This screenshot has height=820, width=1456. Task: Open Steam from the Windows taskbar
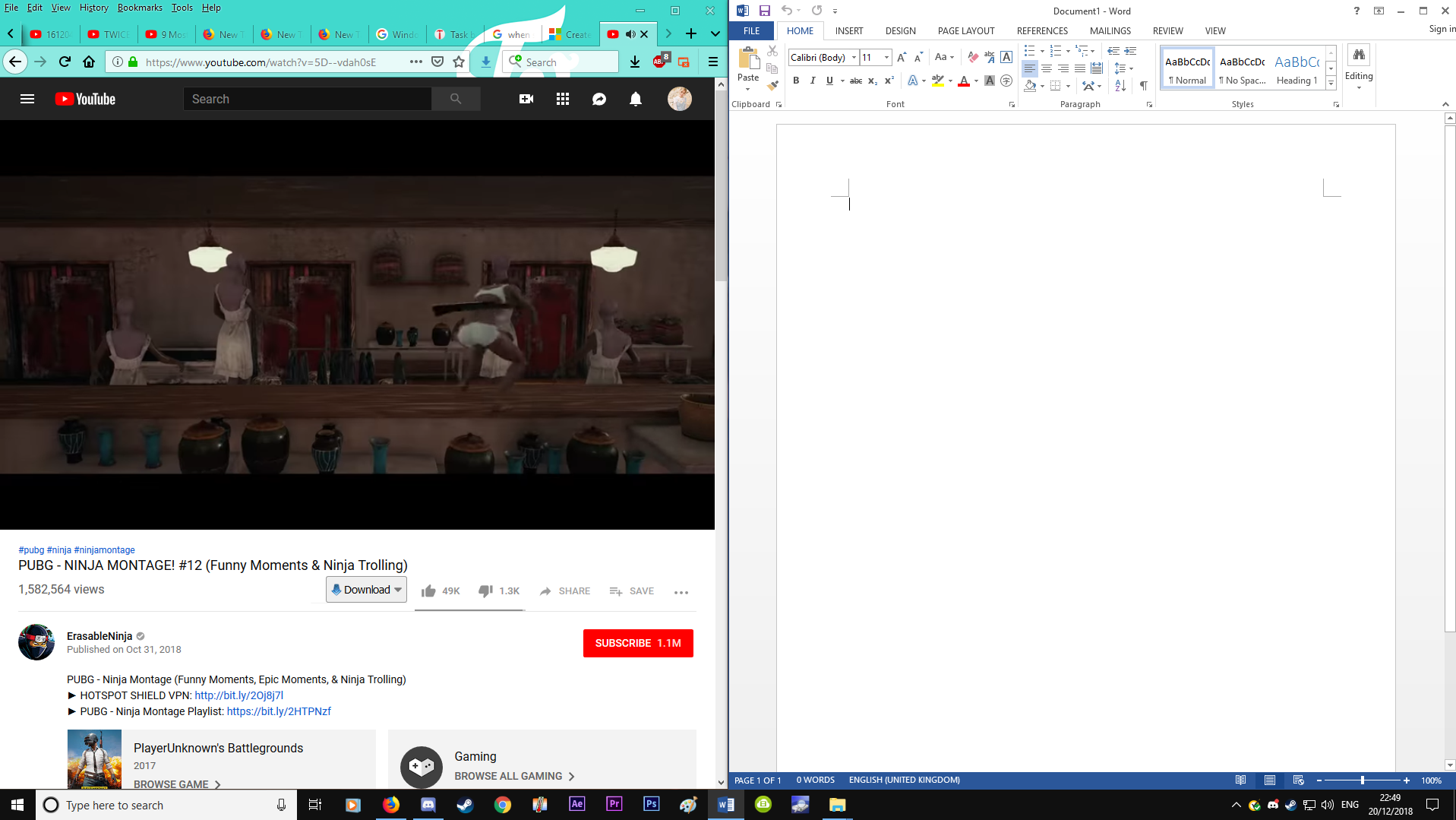pyautogui.click(x=465, y=805)
